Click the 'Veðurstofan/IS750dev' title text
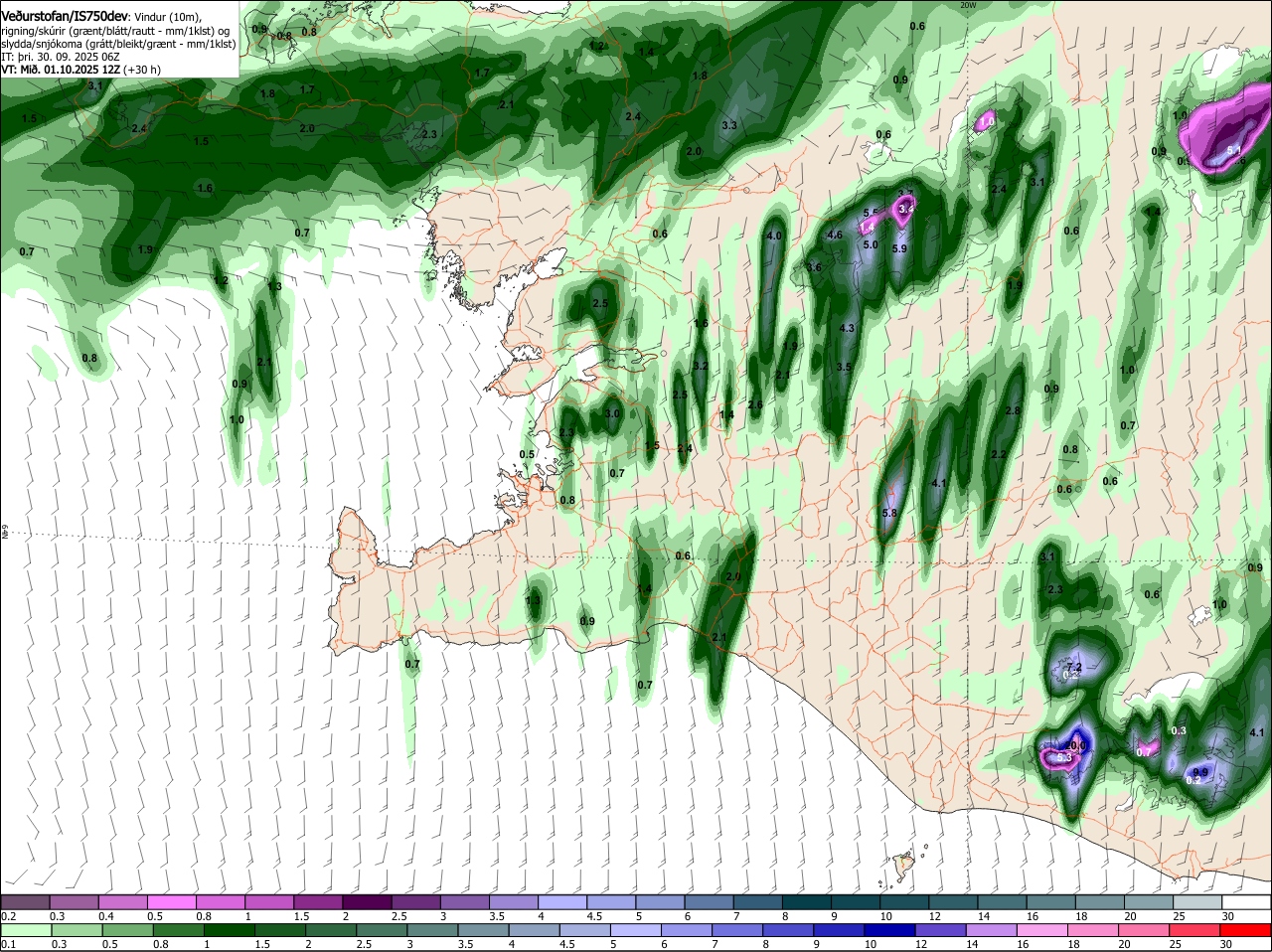This screenshot has height=952, width=1272. point(65,17)
